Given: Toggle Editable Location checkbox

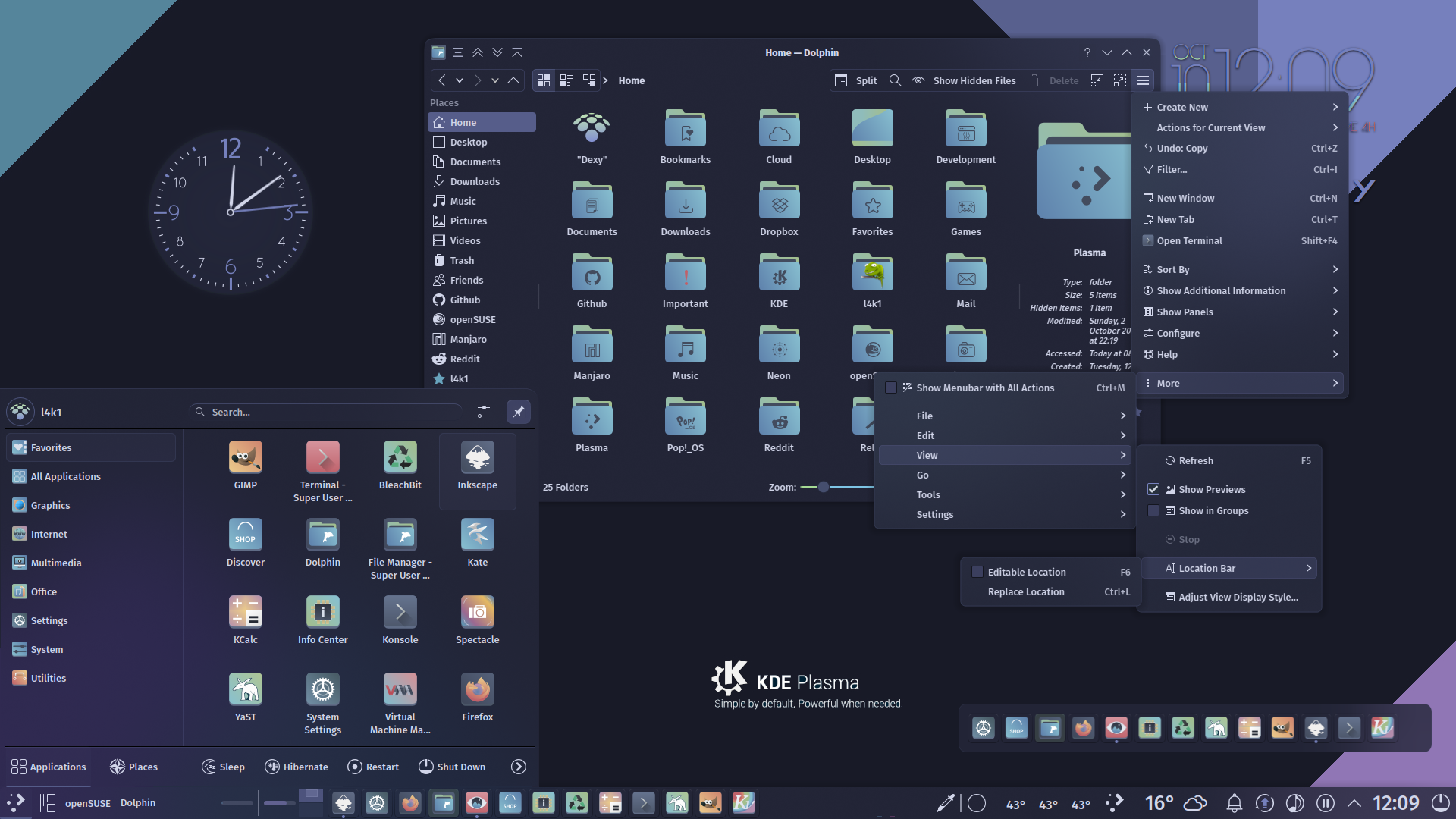Looking at the screenshot, I should click(x=977, y=572).
